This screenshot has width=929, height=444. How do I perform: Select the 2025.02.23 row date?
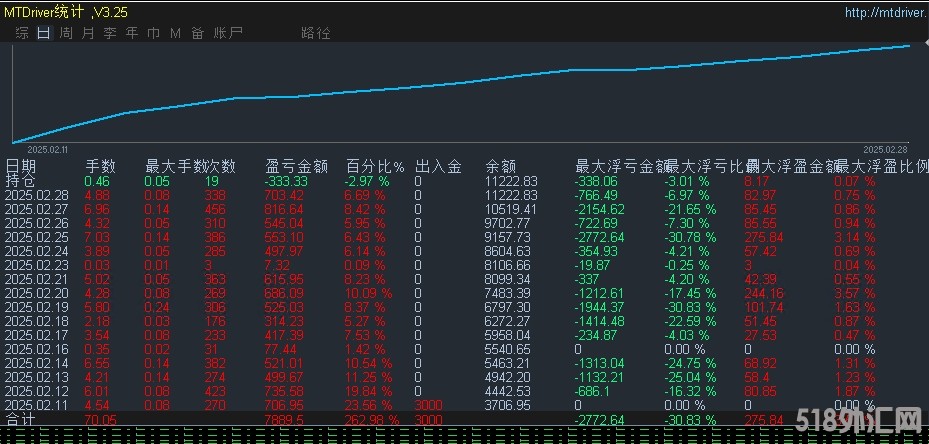click(x=37, y=266)
